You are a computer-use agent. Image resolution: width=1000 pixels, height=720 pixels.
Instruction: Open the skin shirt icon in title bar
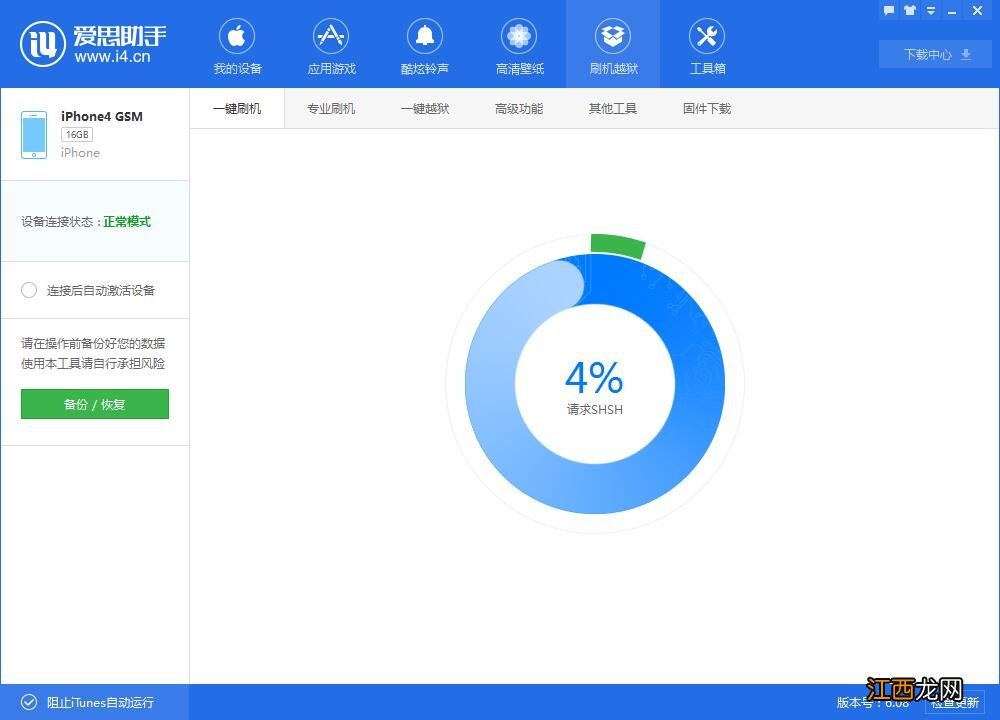(909, 11)
